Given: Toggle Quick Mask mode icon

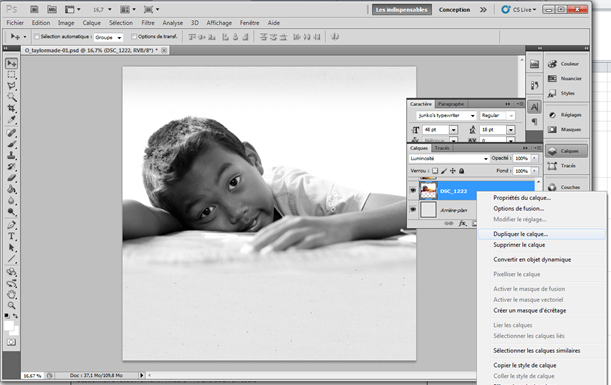Looking at the screenshot, I should point(11,342).
